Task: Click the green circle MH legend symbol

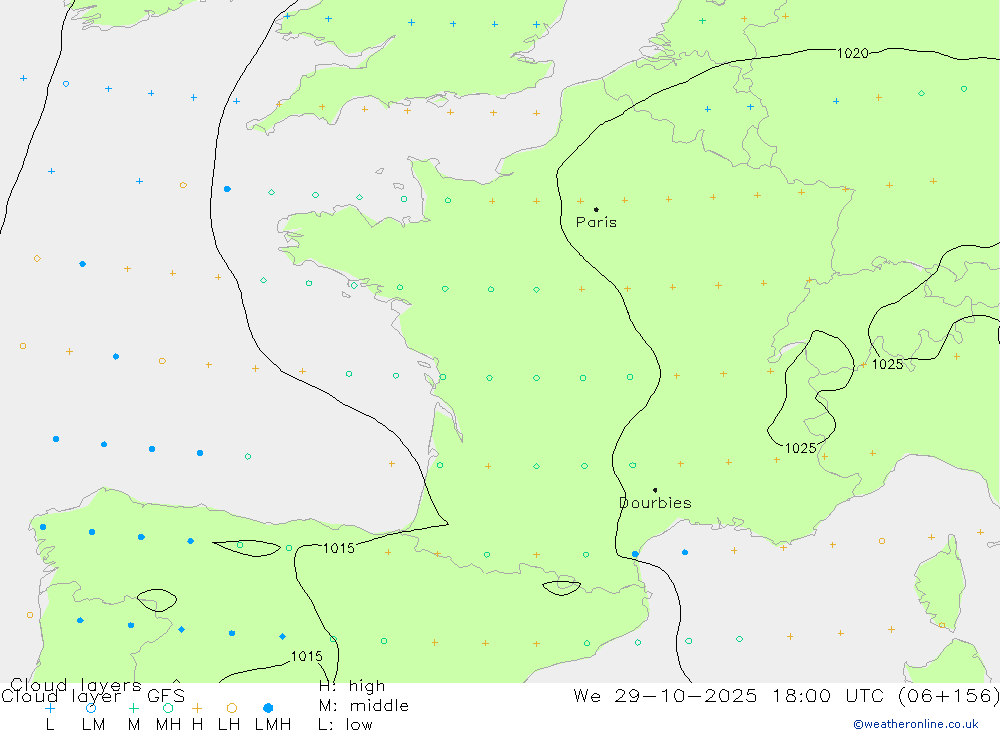Action: click(168, 708)
